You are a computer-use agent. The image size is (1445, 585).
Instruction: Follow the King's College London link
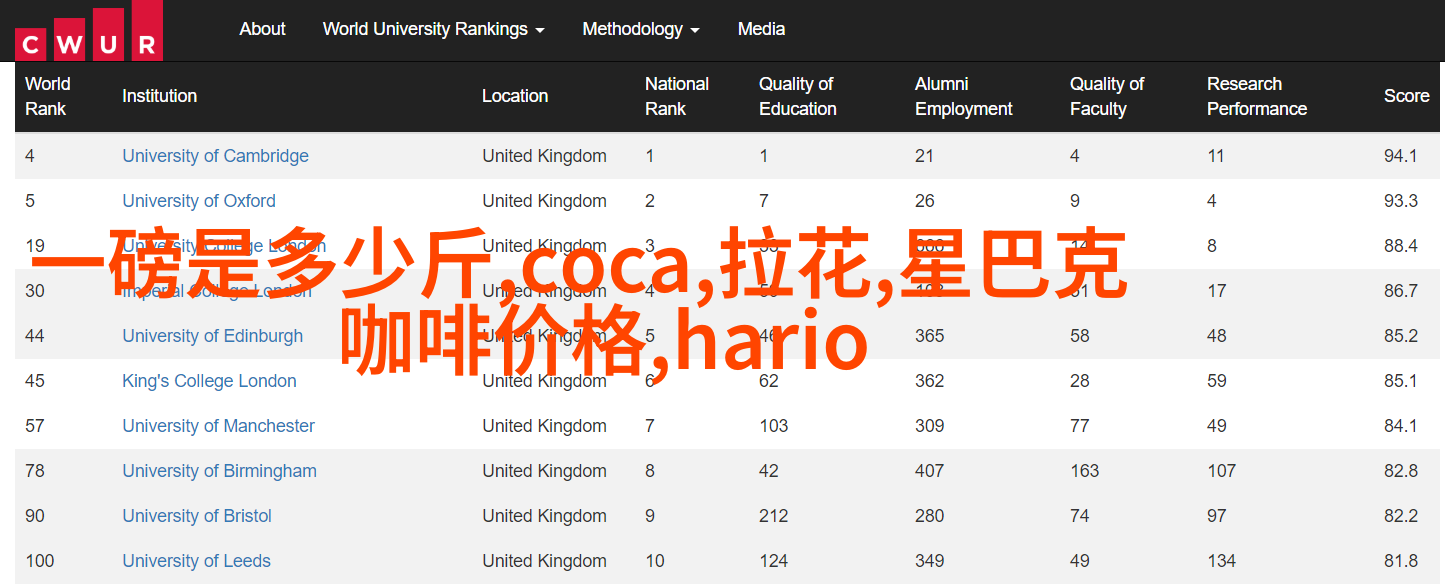[209, 381]
